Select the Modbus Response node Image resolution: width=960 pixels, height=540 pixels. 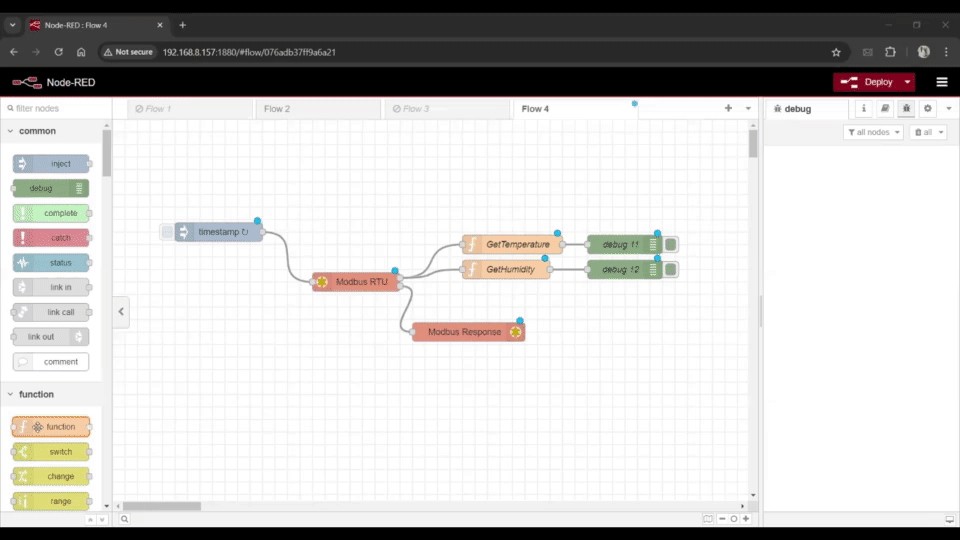click(469, 332)
